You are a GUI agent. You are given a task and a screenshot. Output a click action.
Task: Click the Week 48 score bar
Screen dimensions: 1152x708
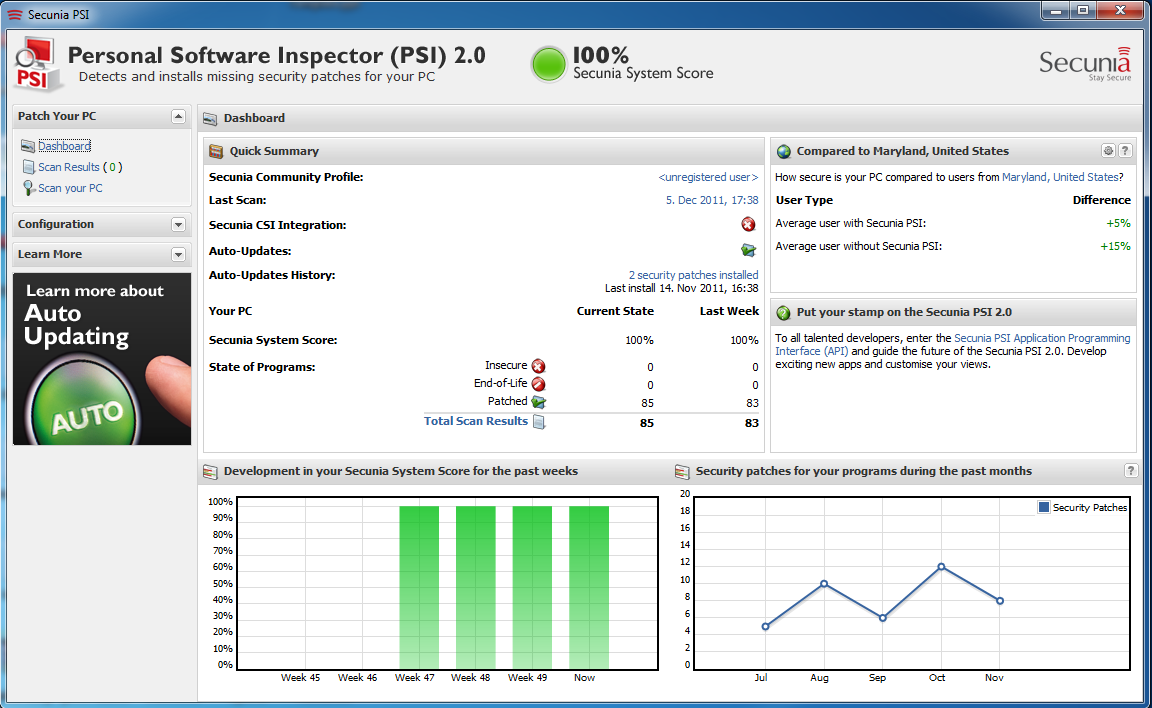point(475,587)
